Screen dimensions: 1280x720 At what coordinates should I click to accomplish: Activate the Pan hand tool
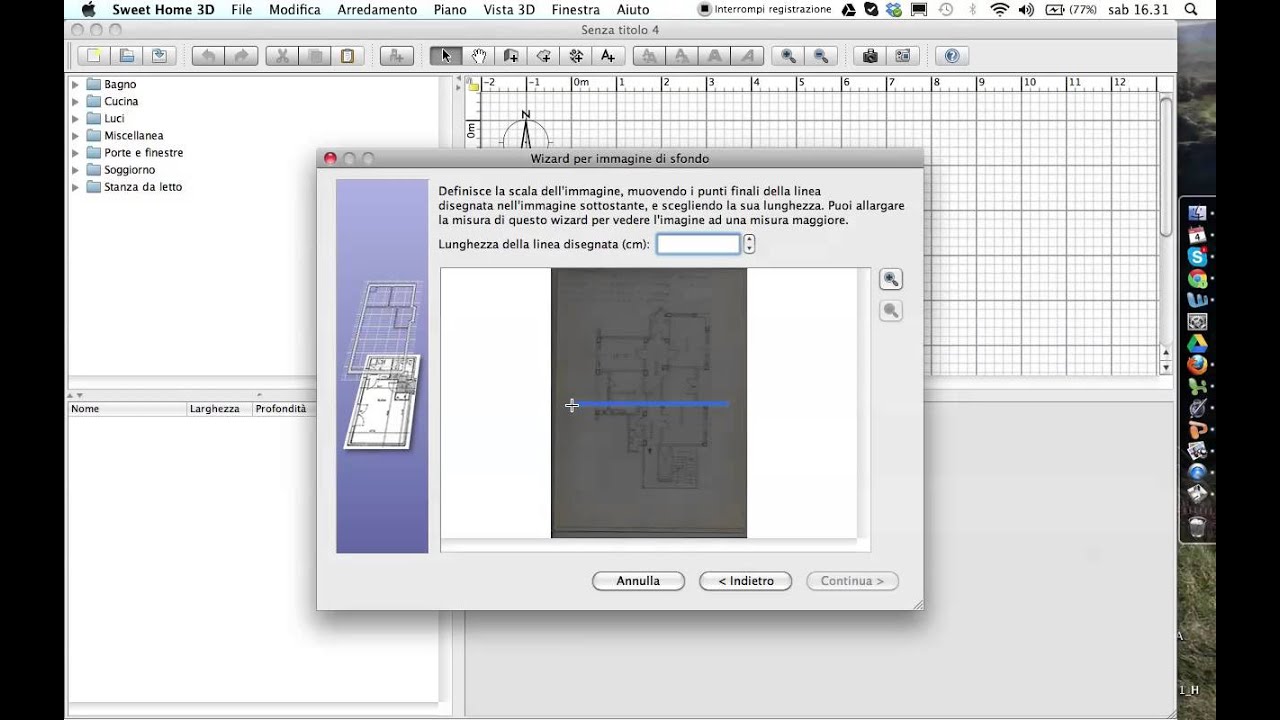point(478,56)
